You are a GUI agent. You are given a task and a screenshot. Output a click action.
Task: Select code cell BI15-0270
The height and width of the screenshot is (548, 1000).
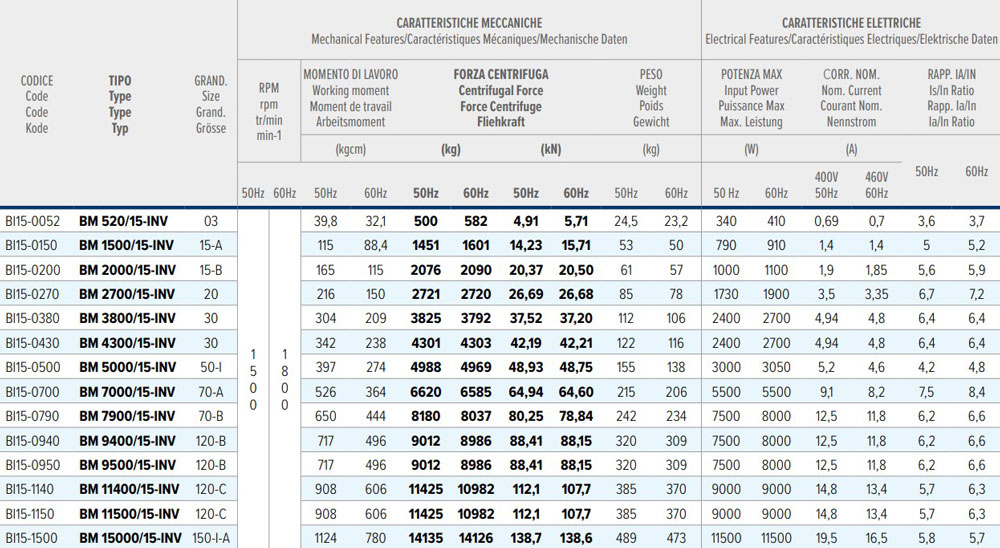point(32,294)
